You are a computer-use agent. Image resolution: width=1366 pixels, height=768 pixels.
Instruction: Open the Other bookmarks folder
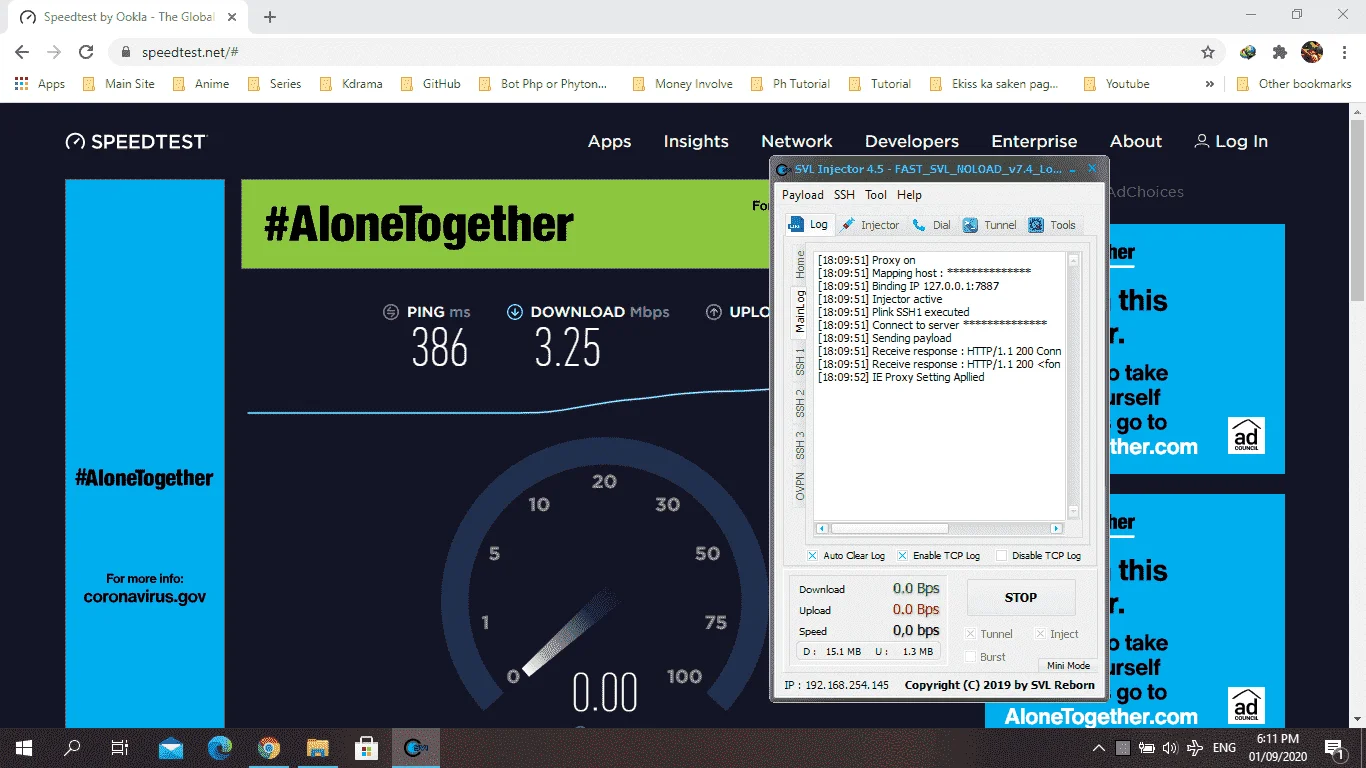tap(1294, 84)
